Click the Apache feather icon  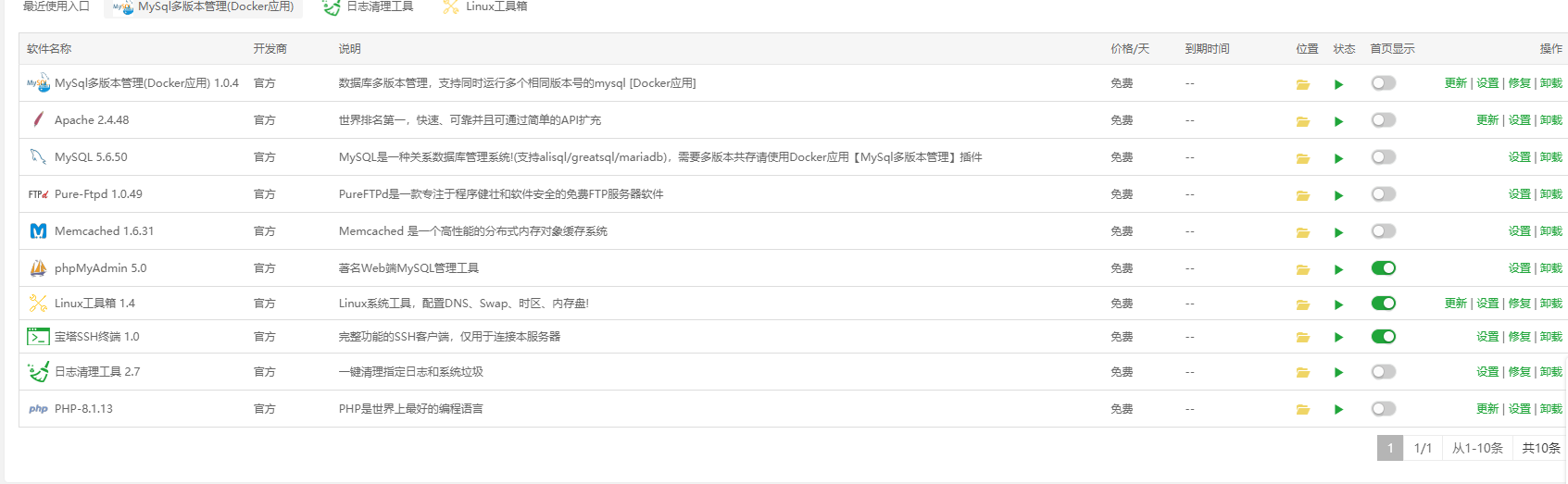click(38, 119)
